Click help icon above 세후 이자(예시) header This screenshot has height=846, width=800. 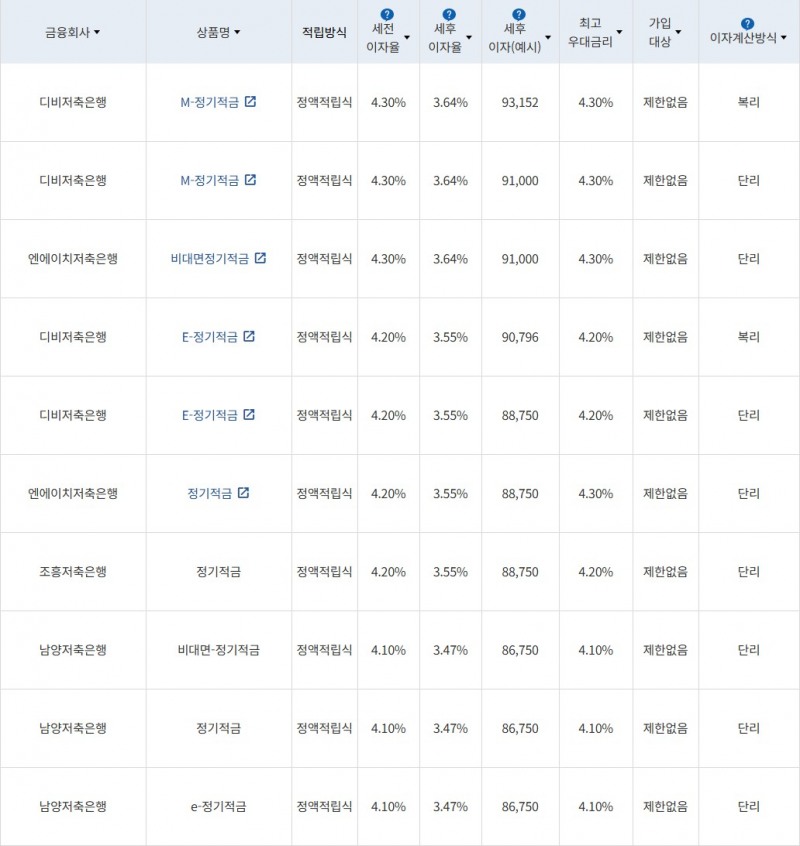520,15
